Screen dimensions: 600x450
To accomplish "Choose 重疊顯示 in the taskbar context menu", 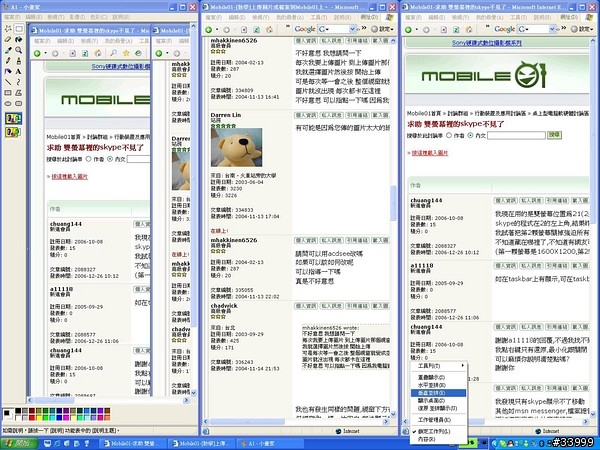I will coord(438,378).
